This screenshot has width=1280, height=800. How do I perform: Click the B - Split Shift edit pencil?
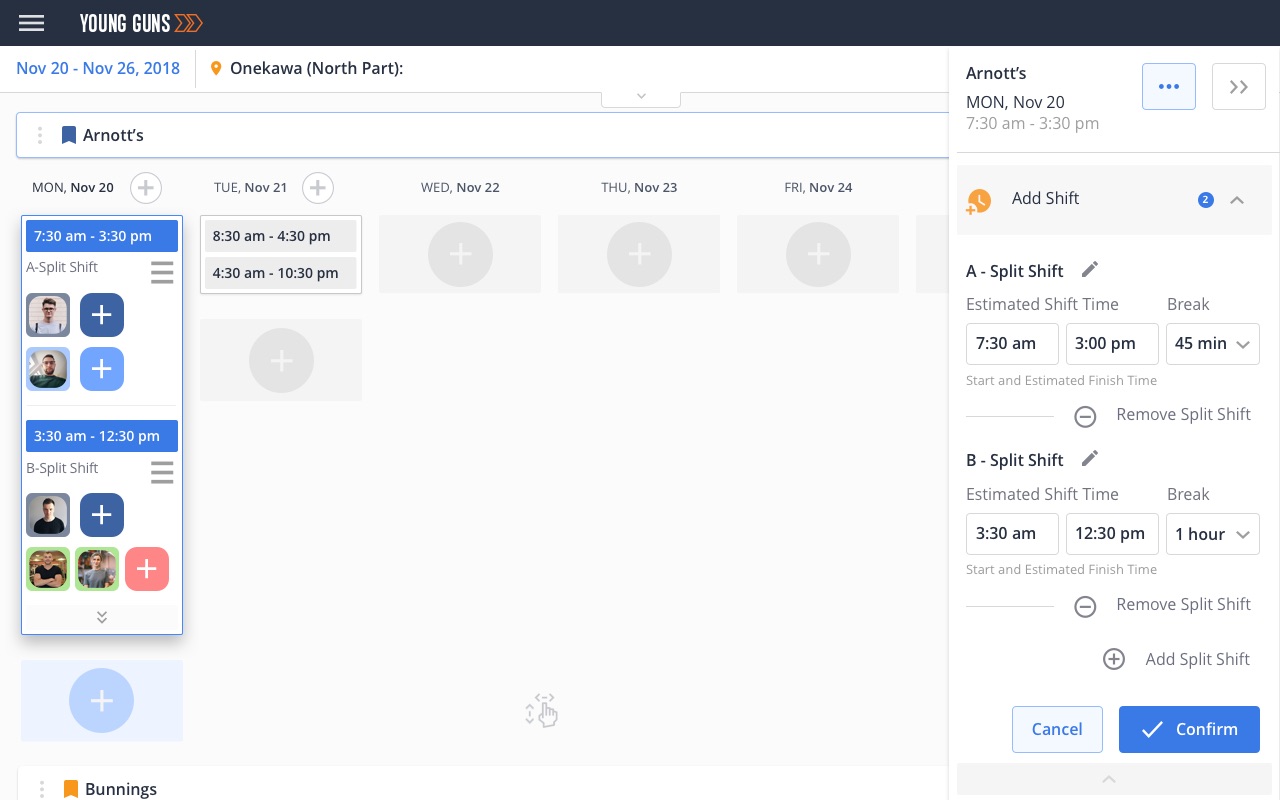(1090, 458)
